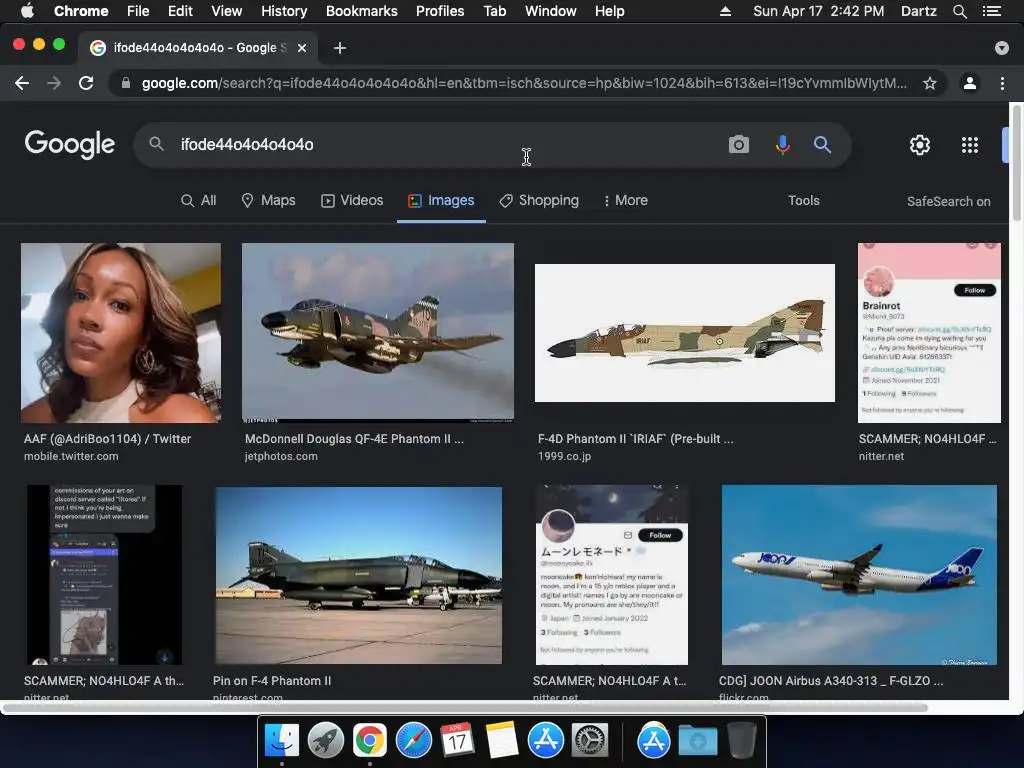Open the tab search dropdown arrow

[x=1002, y=48]
